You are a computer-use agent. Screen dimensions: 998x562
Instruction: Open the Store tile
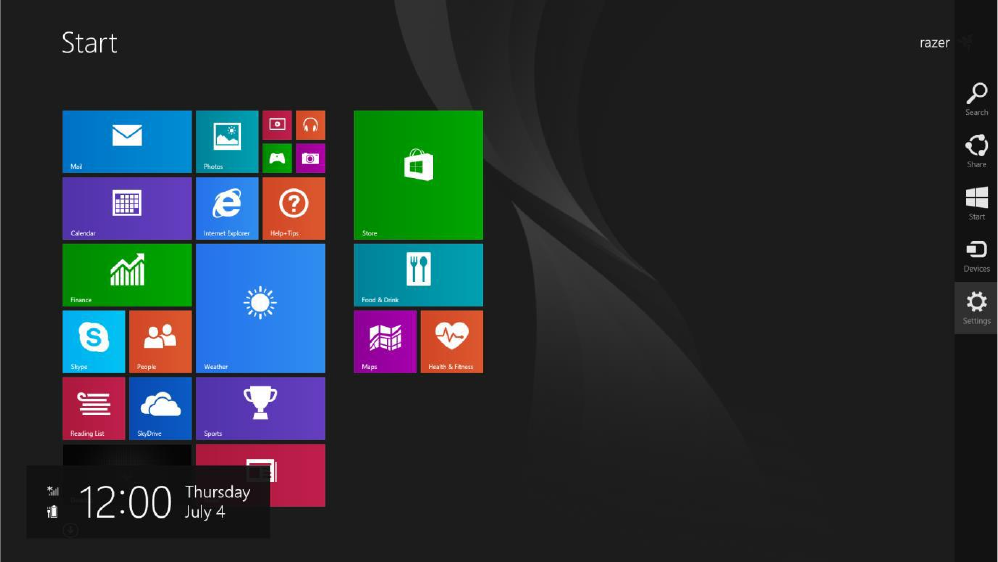tap(418, 175)
